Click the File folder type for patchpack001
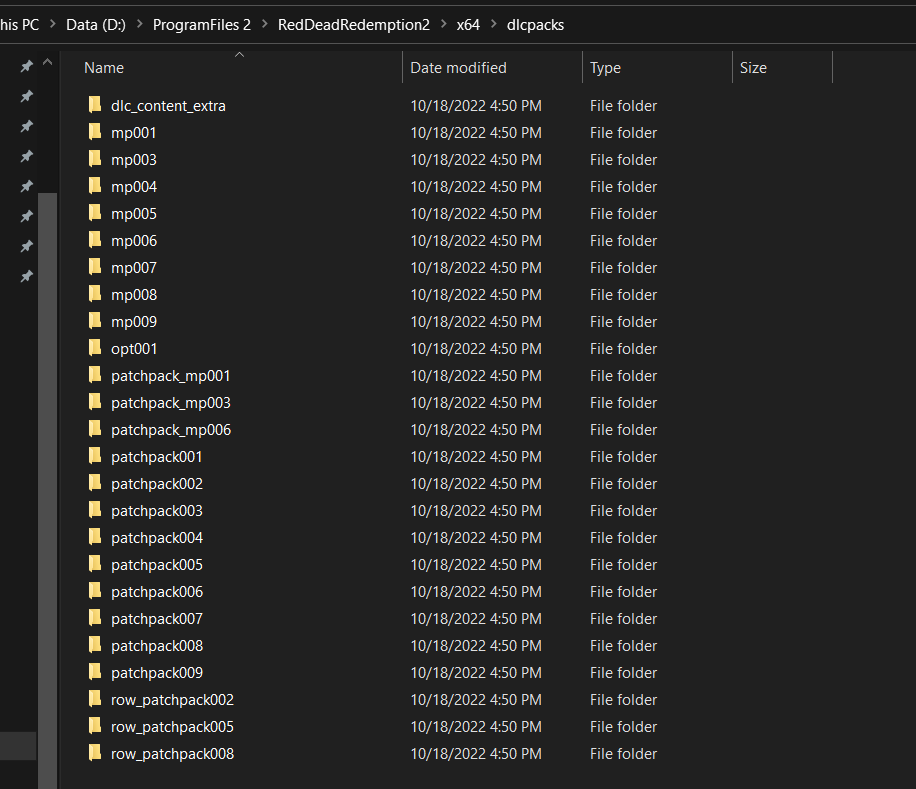This screenshot has width=916, height=789. click(x=623, y=457)
